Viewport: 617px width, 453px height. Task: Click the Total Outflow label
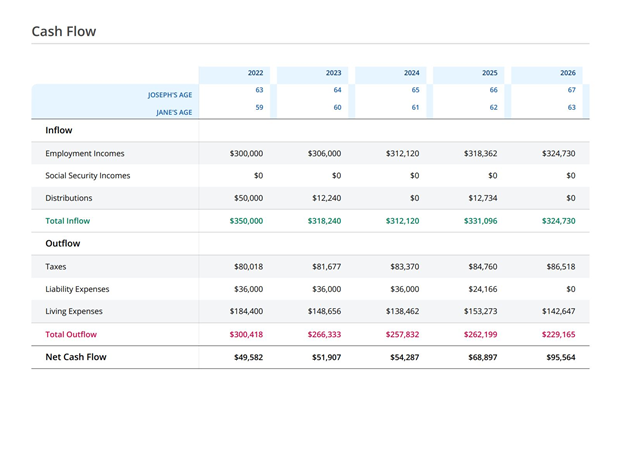click(71, 334)
